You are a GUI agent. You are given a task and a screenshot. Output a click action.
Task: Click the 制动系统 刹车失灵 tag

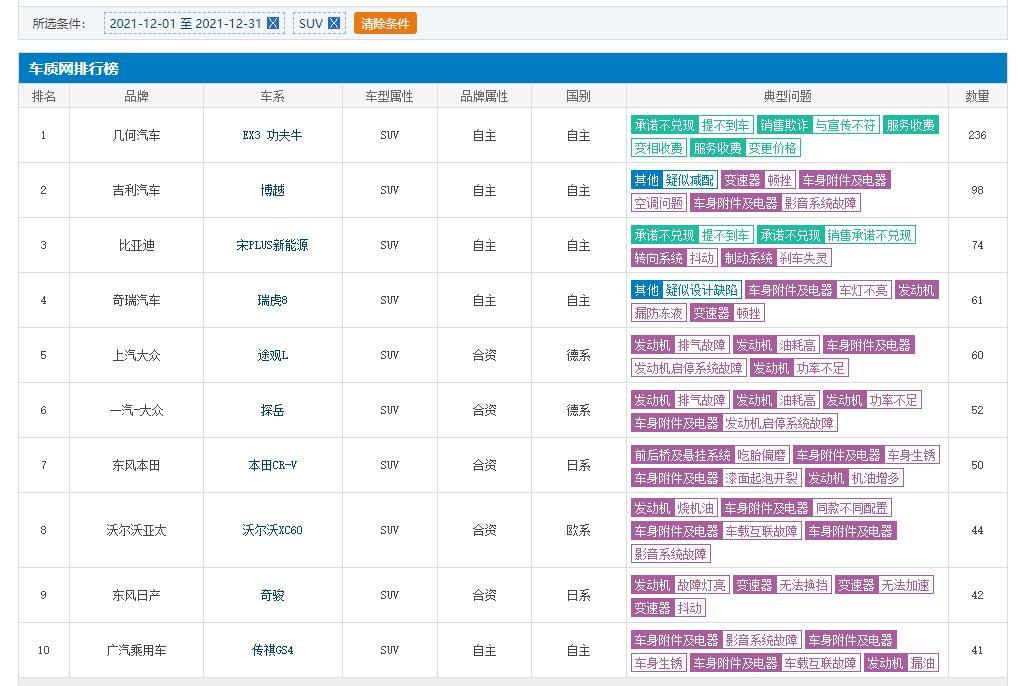coord(776,258)
